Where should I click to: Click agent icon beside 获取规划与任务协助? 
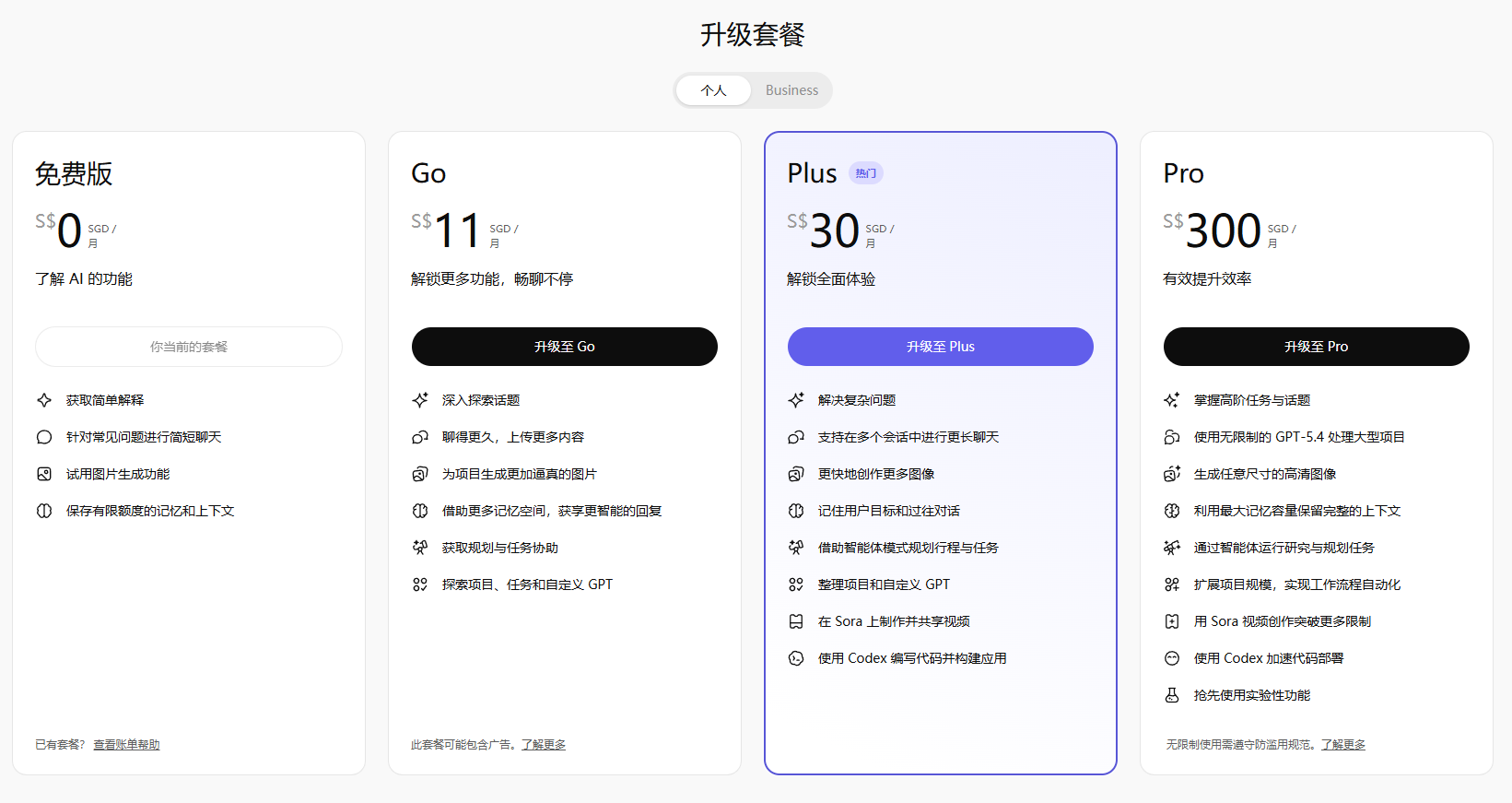point(420,548)
